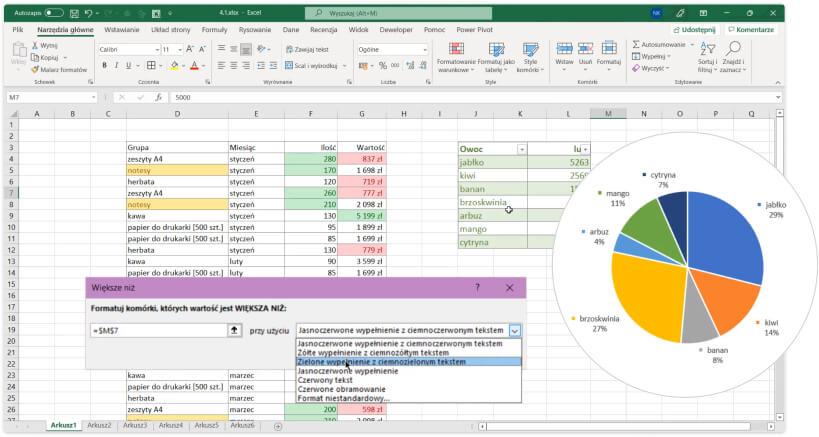Expand the format style combo box arrow

tap(515, 329)
